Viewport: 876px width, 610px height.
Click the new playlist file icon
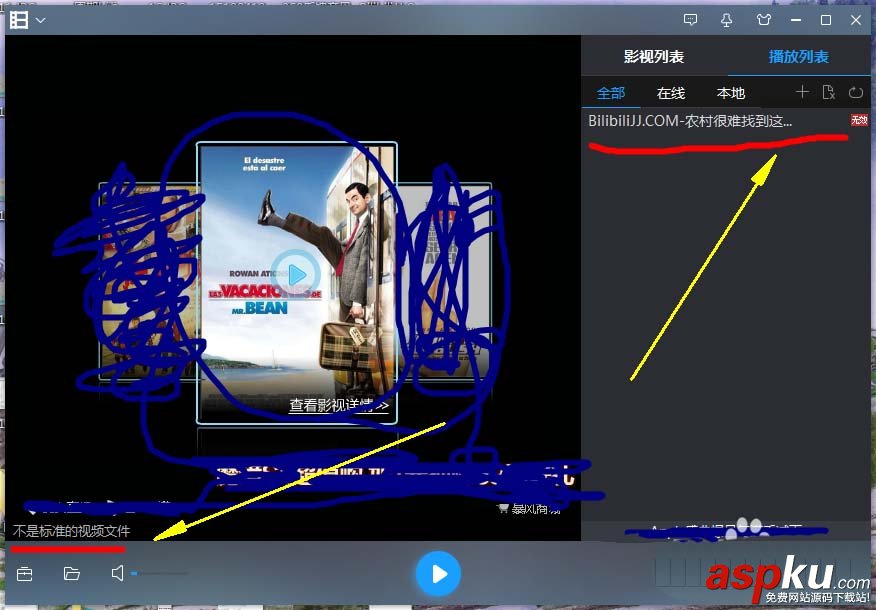pos(829,92)
